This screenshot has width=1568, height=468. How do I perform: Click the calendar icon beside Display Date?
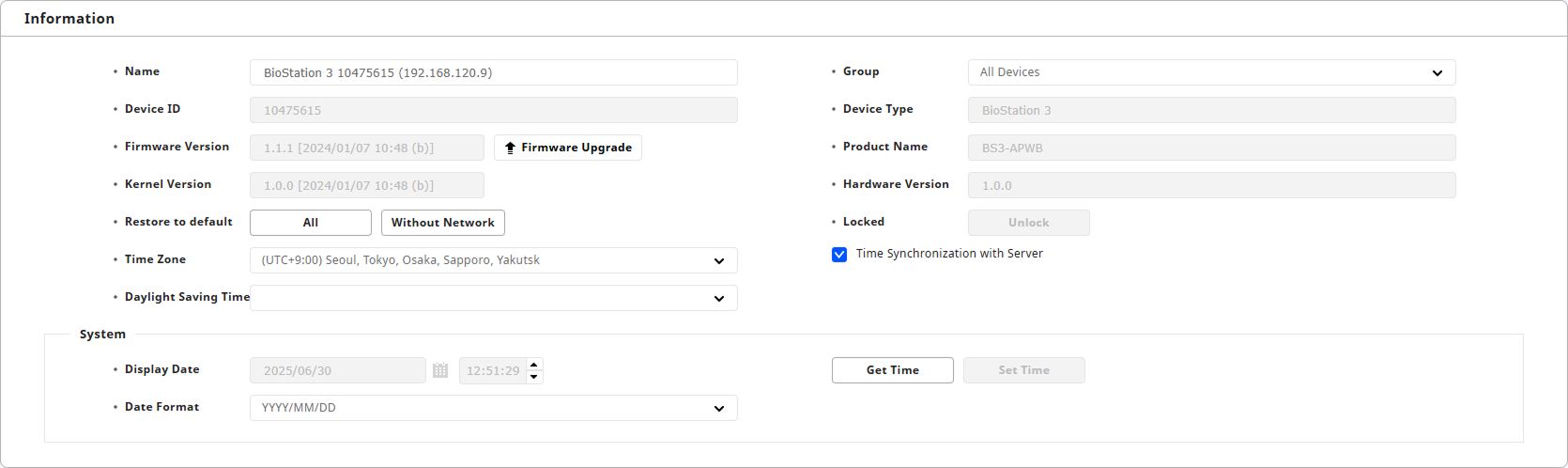(440, 370)
